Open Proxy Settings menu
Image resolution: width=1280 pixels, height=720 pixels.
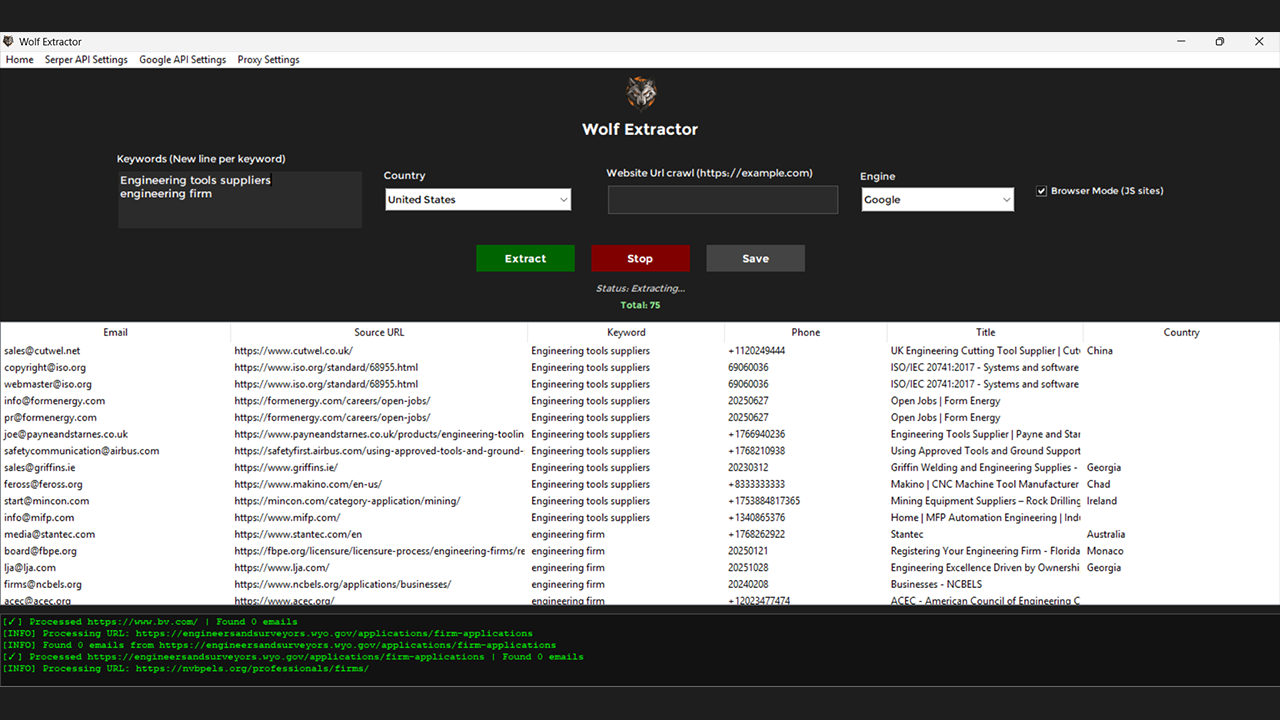coord(268,60)
